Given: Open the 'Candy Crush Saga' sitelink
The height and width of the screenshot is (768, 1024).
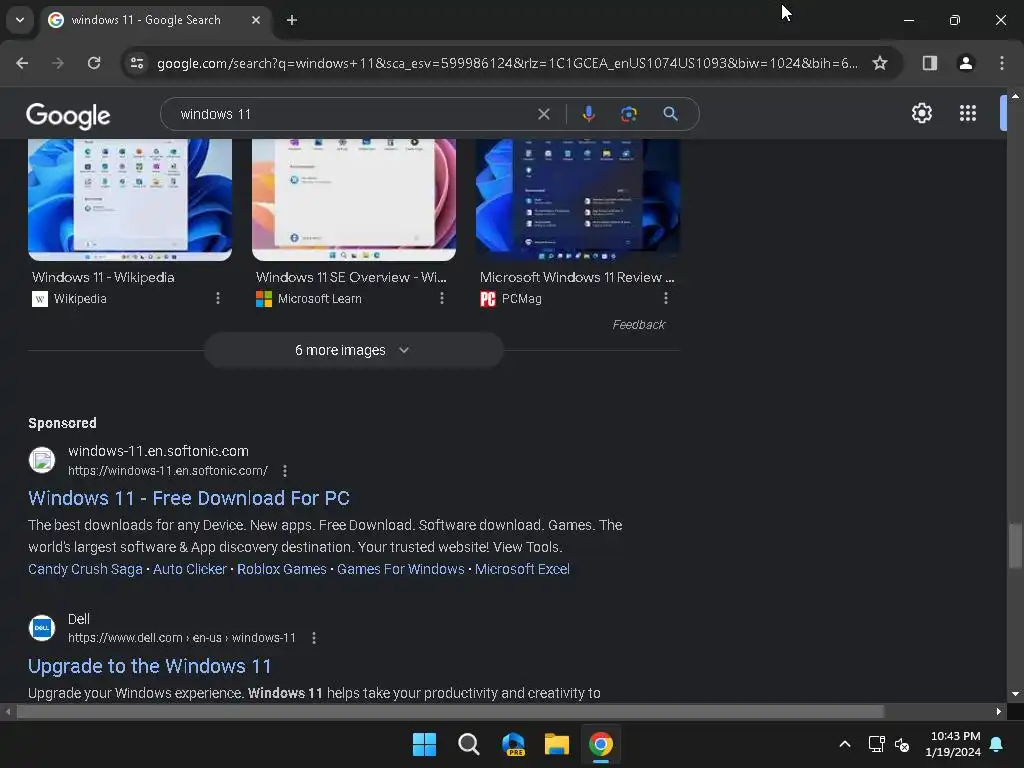Looking at the screenshot, I should 85,569.
